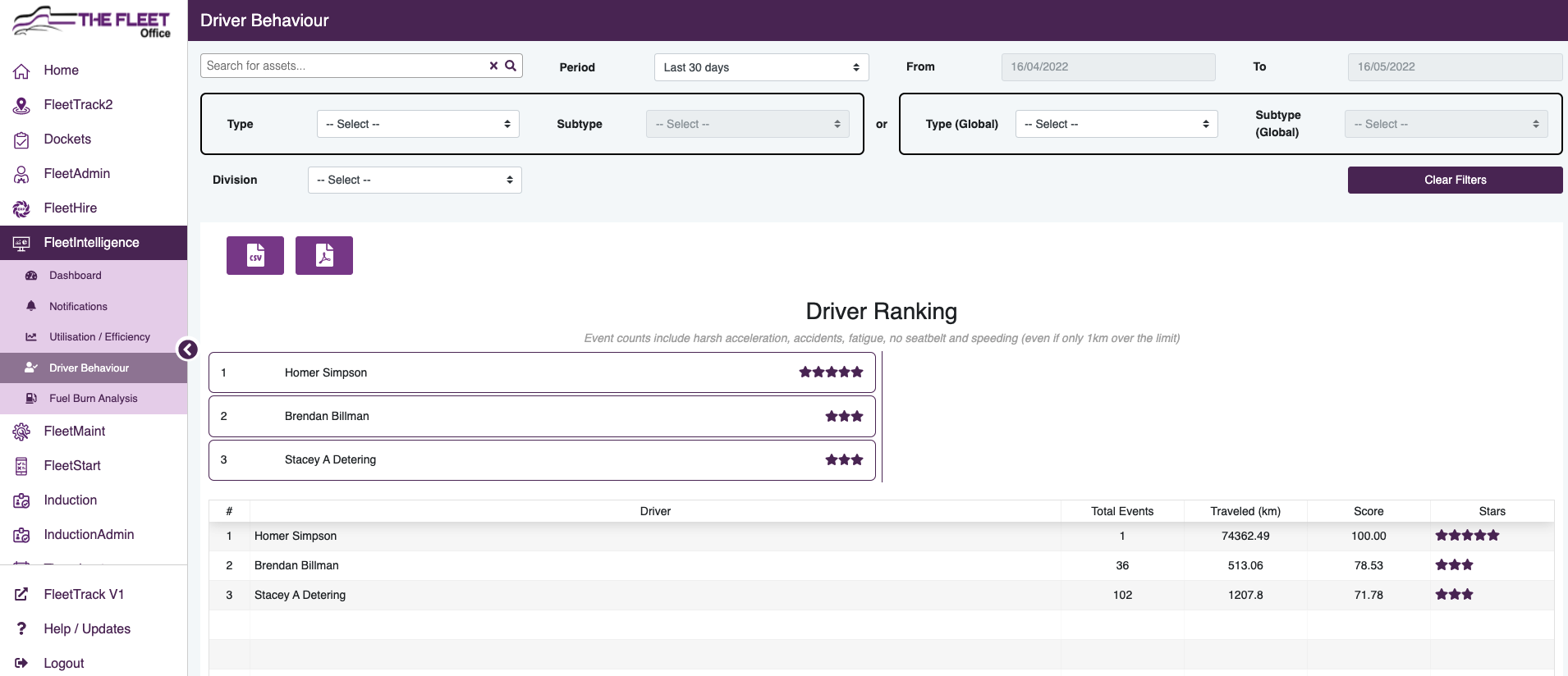This screenshot has height=676, width=1568.
Task: Sort by Score column header
Action: pos(1369,511)
